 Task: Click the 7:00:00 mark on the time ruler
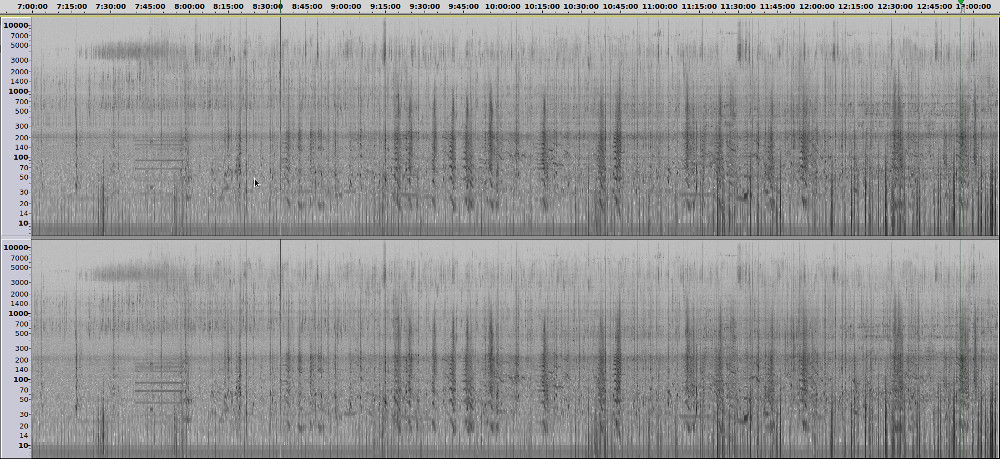tap(33, 7)
